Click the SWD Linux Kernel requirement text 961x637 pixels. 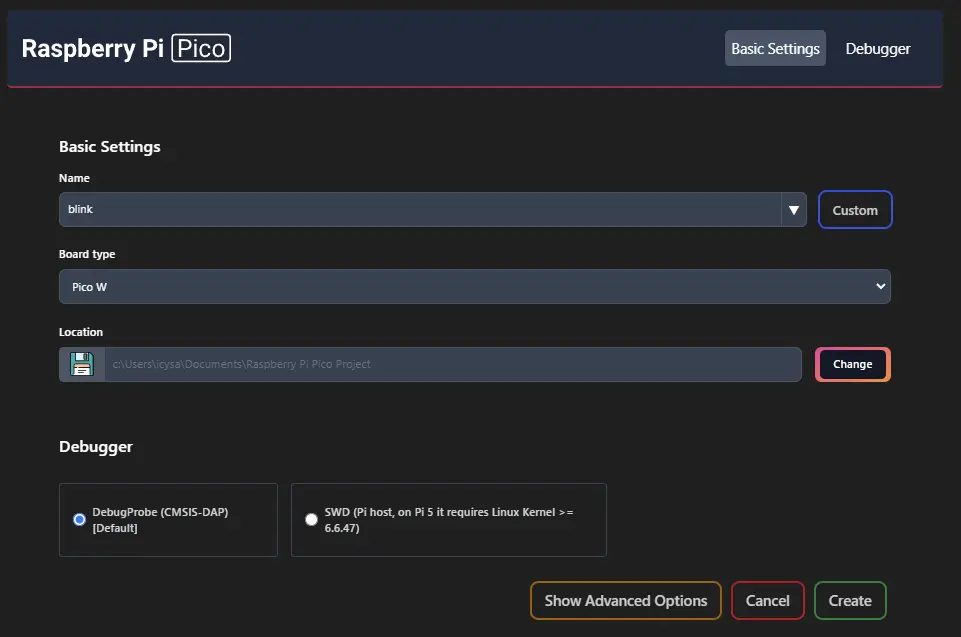(x=449, y=520)
